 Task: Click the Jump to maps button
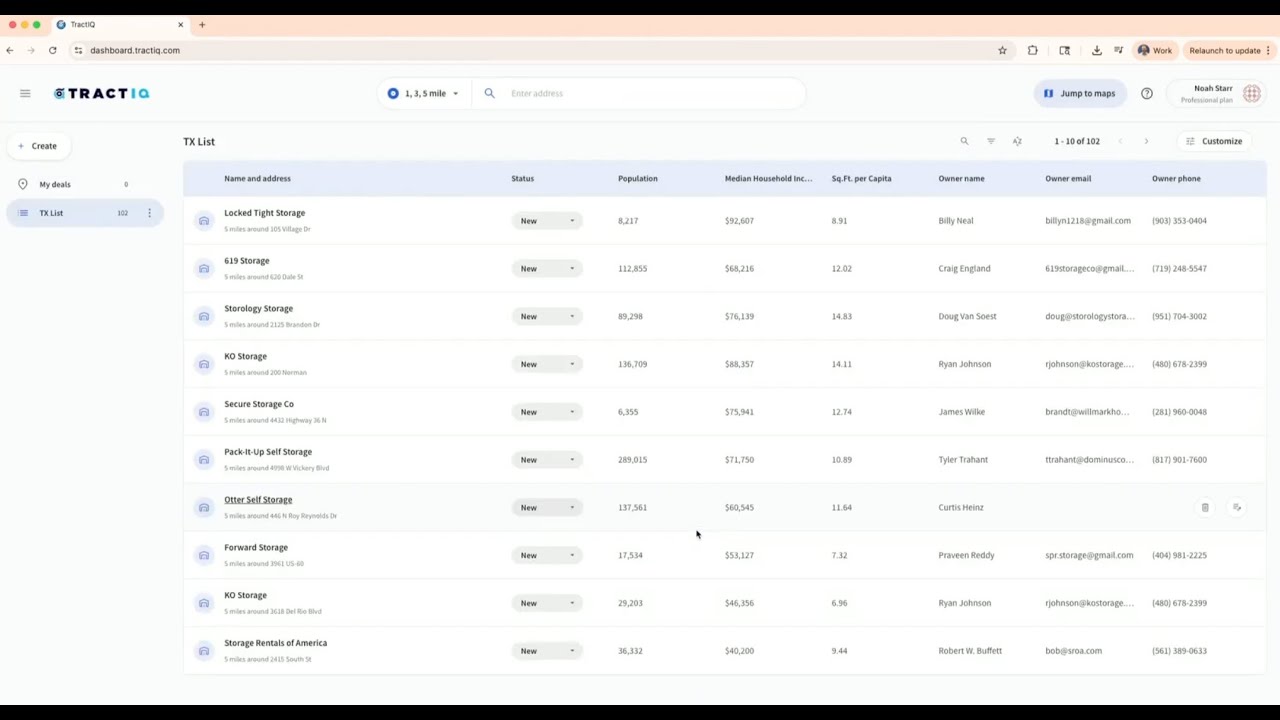[x=1080, y=93]
